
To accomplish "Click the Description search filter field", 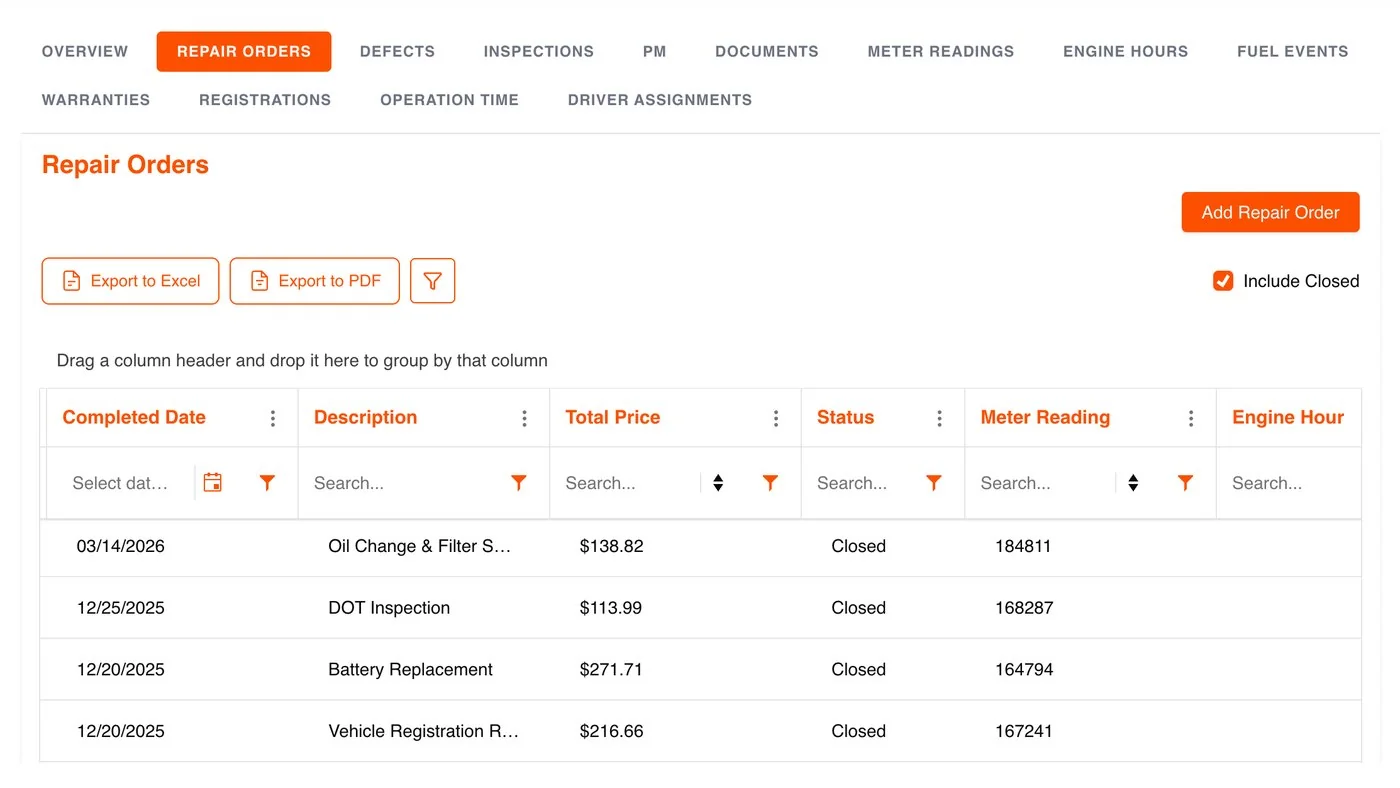I will click(405, 483).
